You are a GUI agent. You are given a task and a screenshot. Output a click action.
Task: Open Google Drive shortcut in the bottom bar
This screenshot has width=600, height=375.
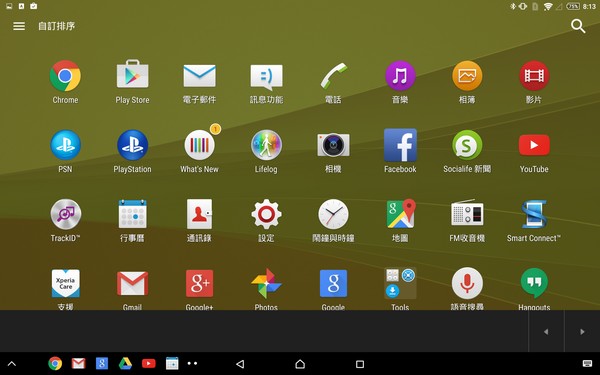point(125,364)
